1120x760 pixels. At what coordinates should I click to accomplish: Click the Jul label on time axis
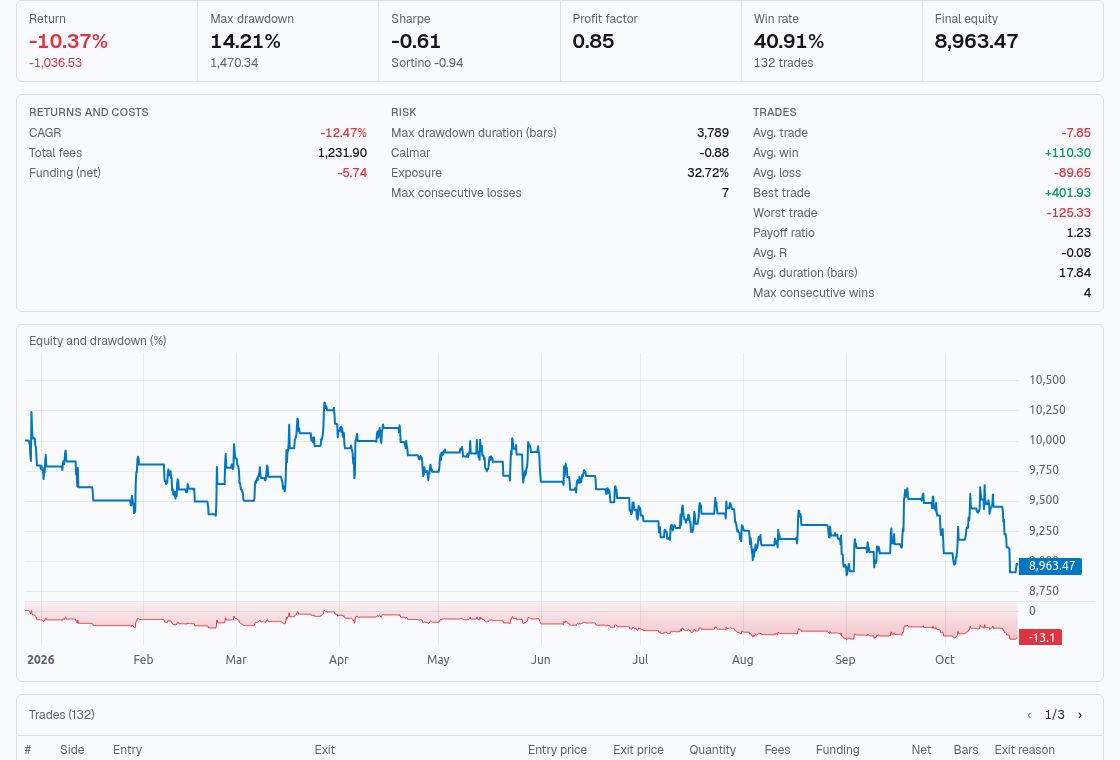[640, 660]
